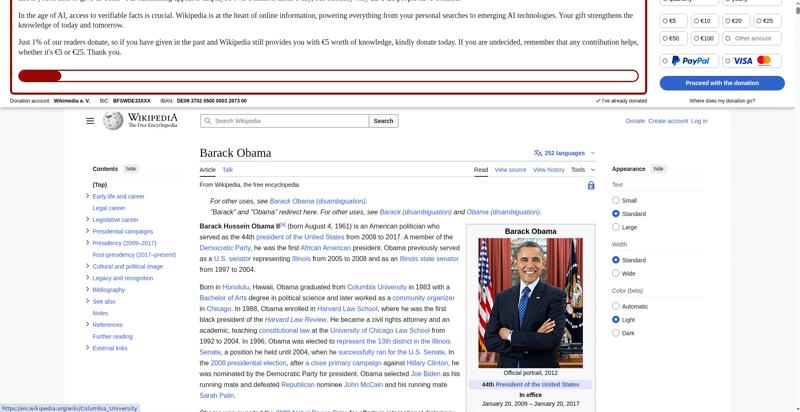Screen dimensions: 800x412
Task: Open the Create account link
Action: coord(668,121)
